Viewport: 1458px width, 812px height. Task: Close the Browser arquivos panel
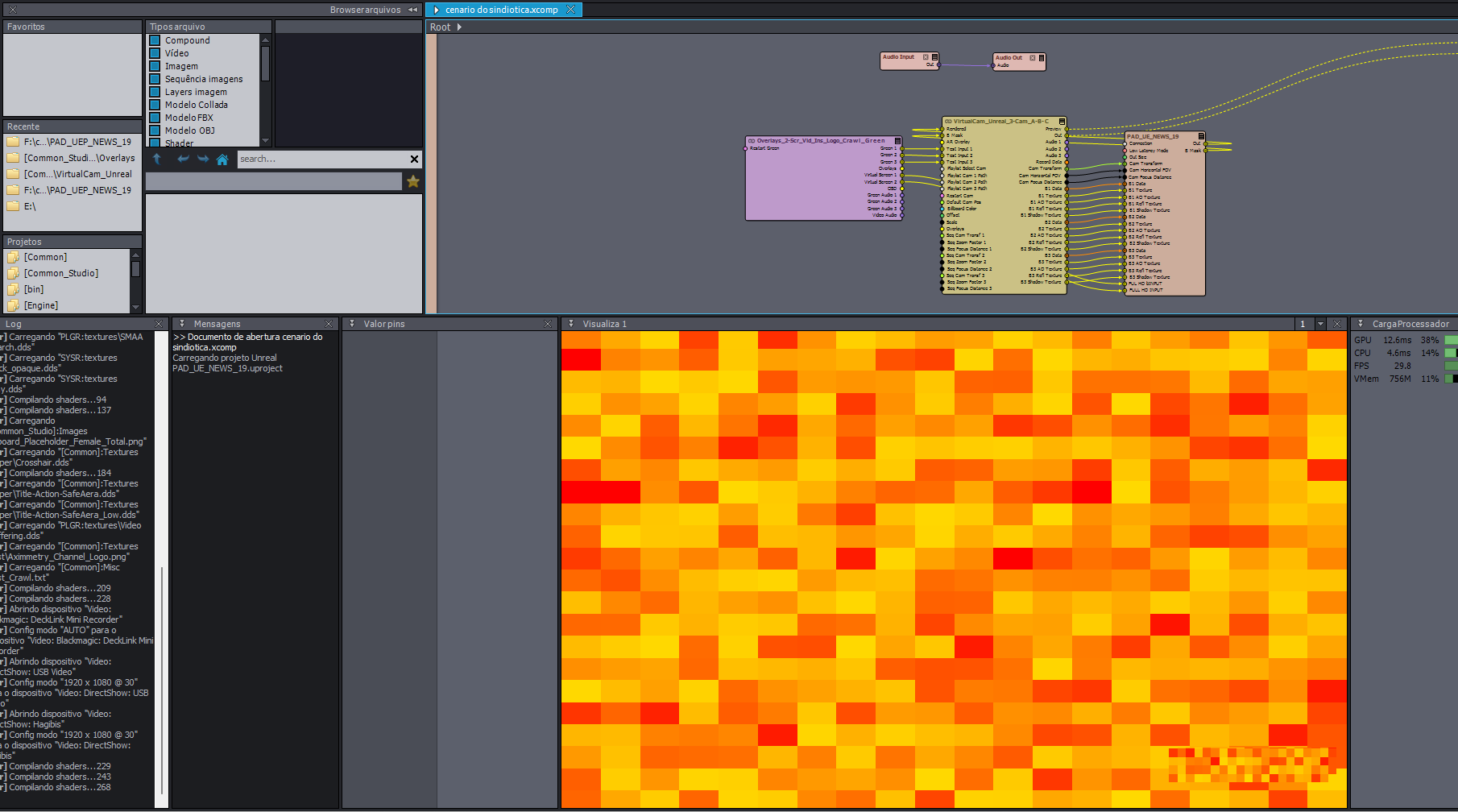click(13, 10)
